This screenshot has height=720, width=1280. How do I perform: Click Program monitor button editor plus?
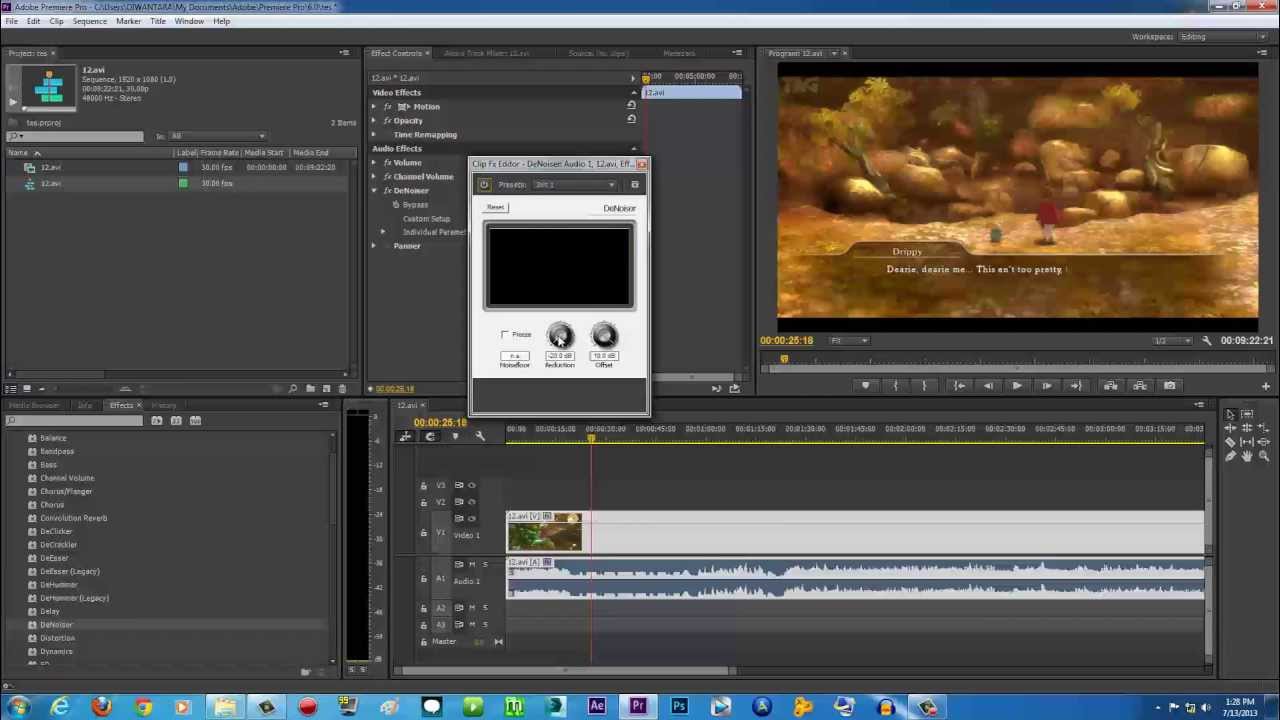pos(1265,385)
